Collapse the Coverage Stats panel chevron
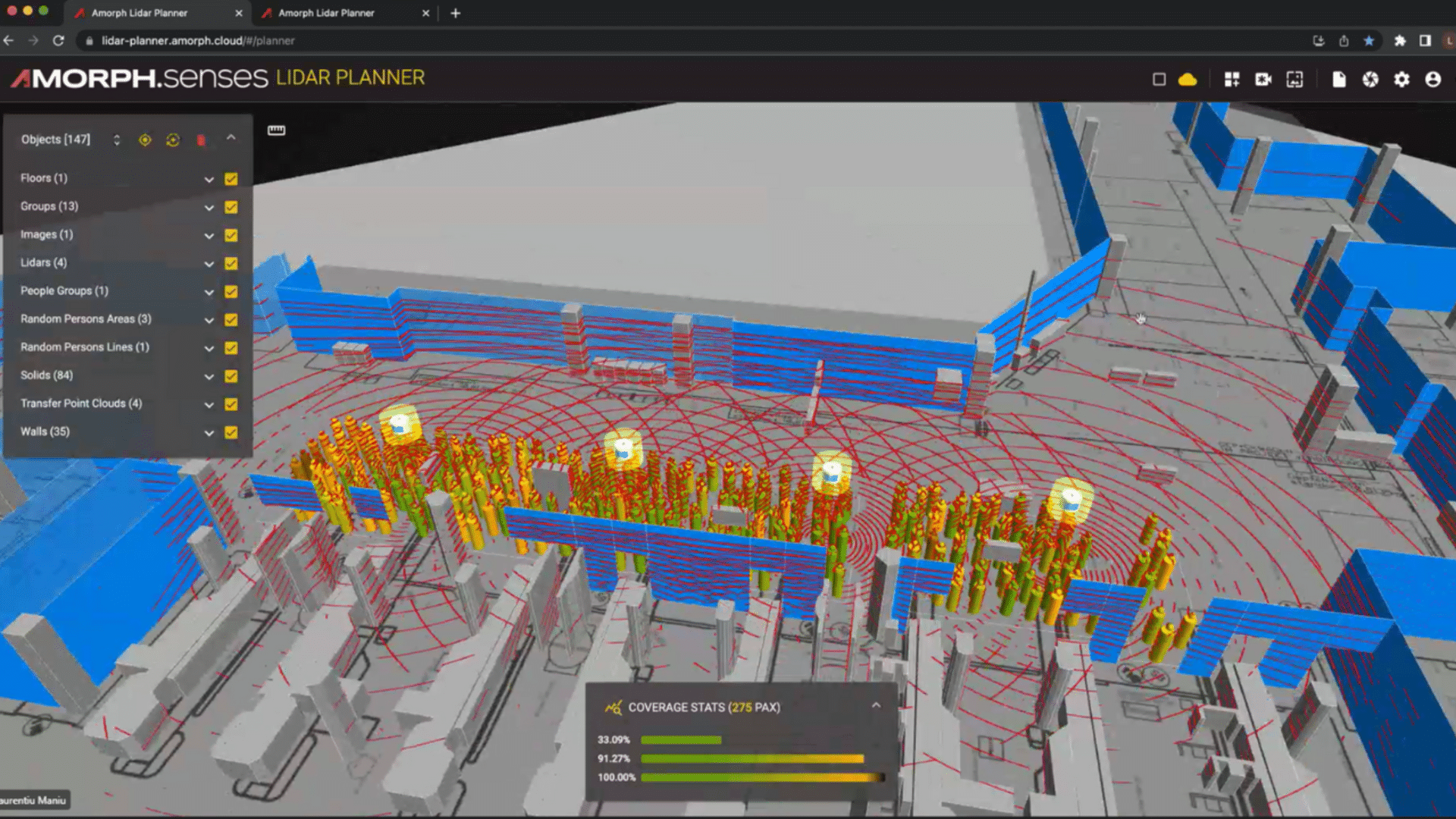The image size is (1456, 819). [x=877, y=704]
